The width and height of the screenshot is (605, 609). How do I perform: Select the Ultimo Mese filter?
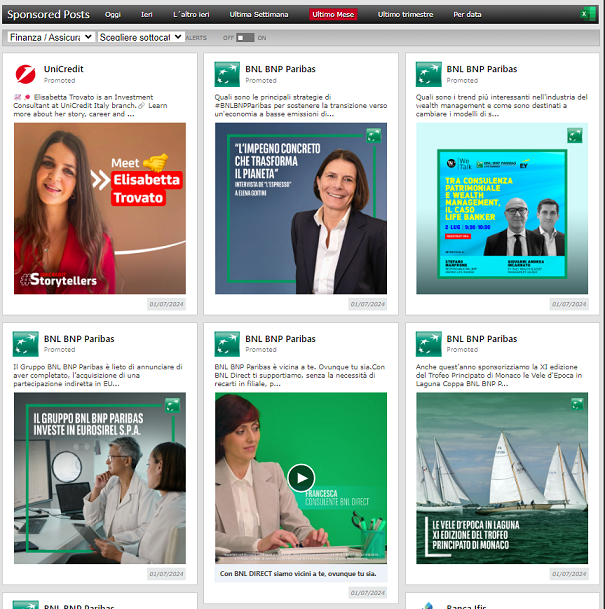[x=333, y=14]
